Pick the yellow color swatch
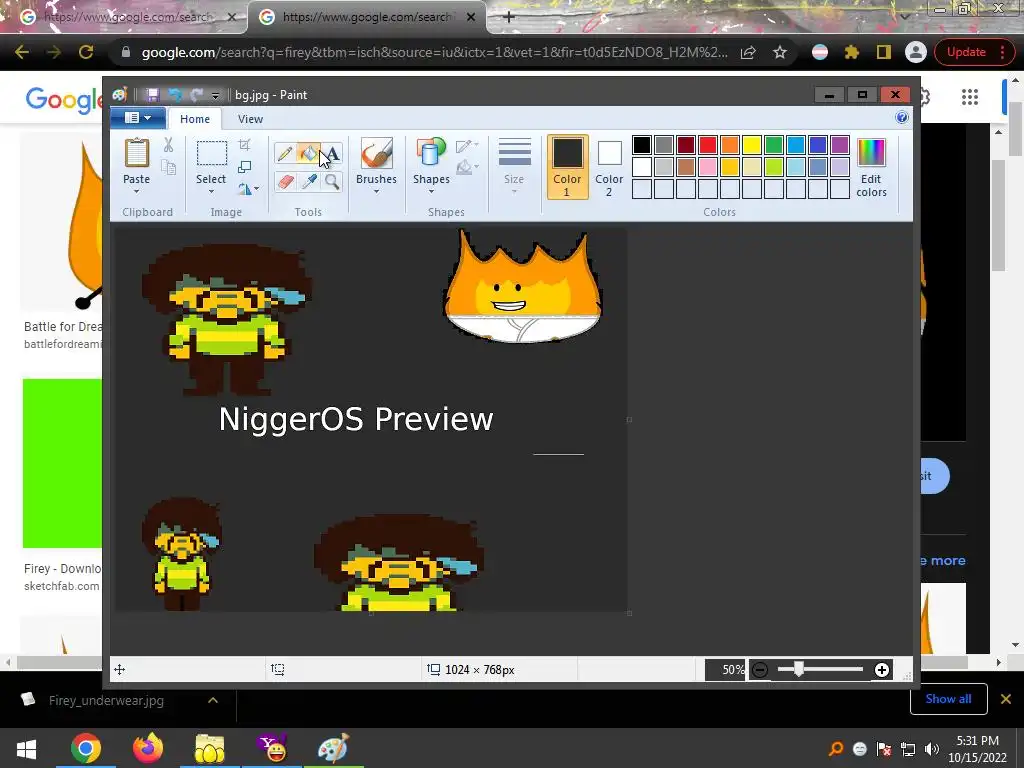1024x768 pixels. pos(752,144)
